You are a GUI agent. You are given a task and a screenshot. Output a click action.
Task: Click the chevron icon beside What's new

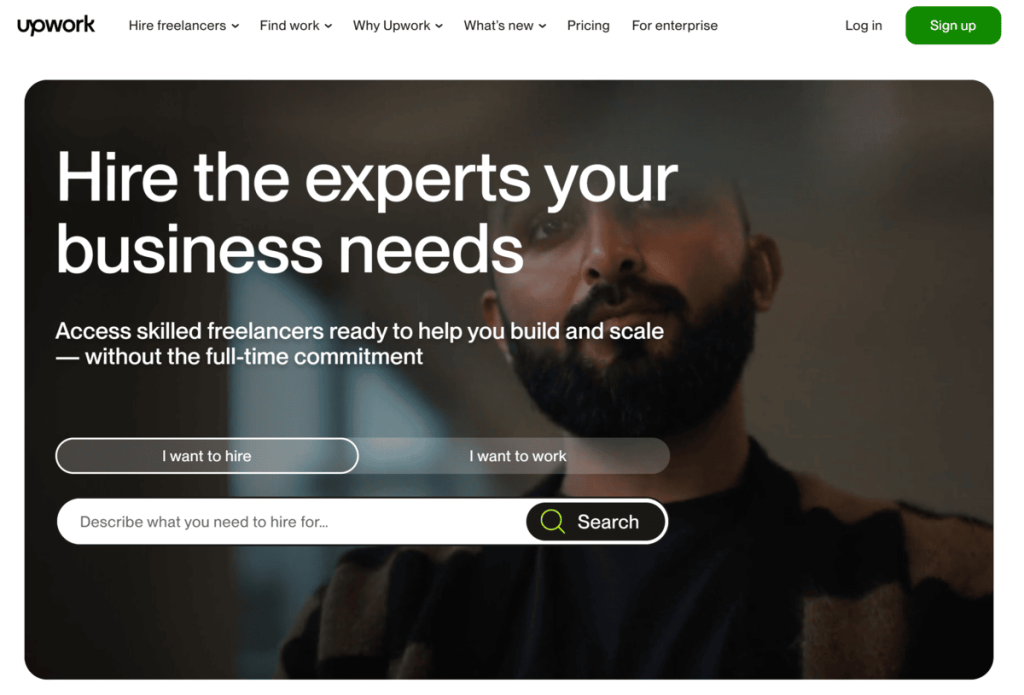point(542,26)
